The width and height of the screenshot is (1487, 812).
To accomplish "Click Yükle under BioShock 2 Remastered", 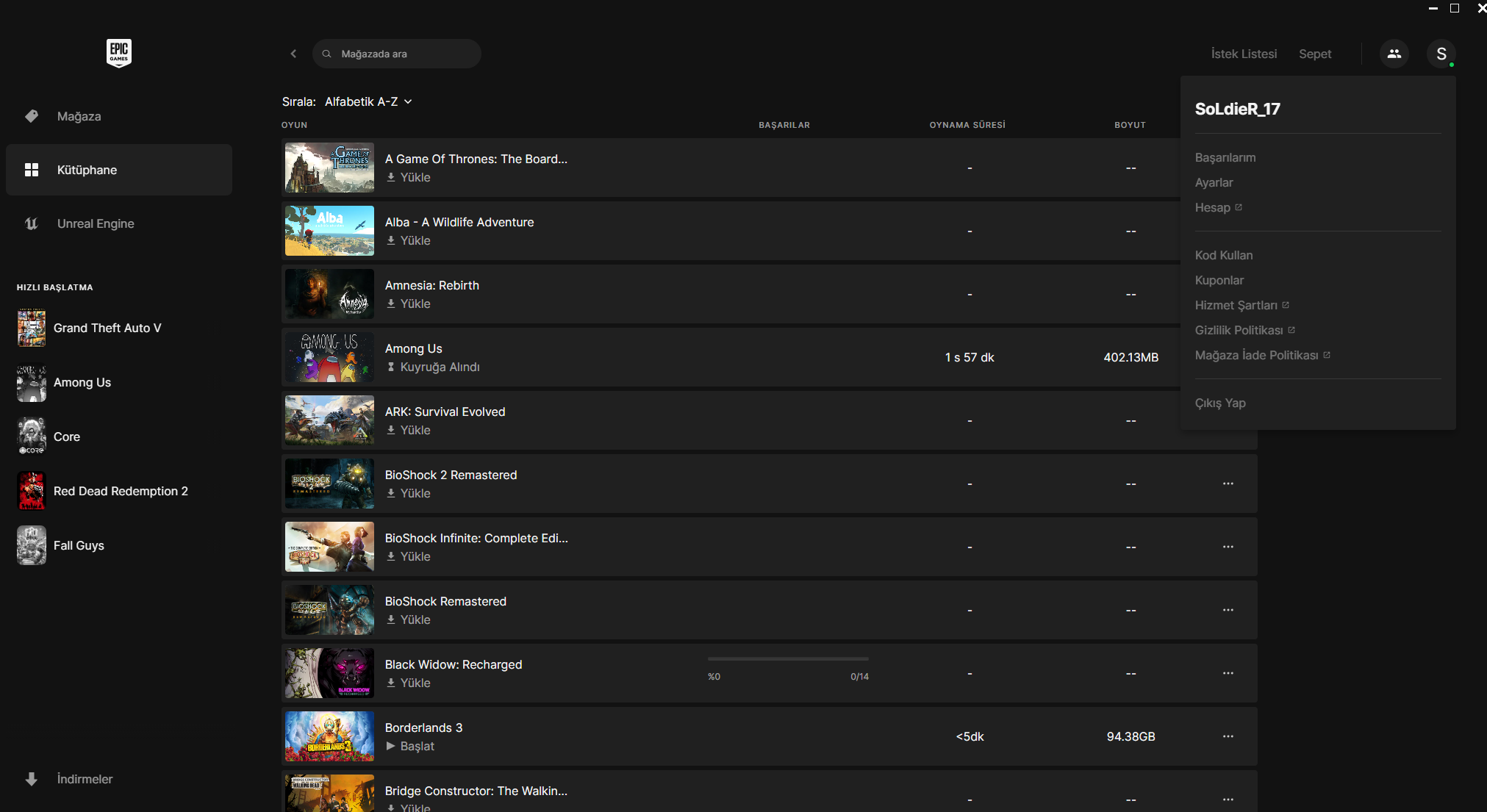I will [x=409, y=493].
